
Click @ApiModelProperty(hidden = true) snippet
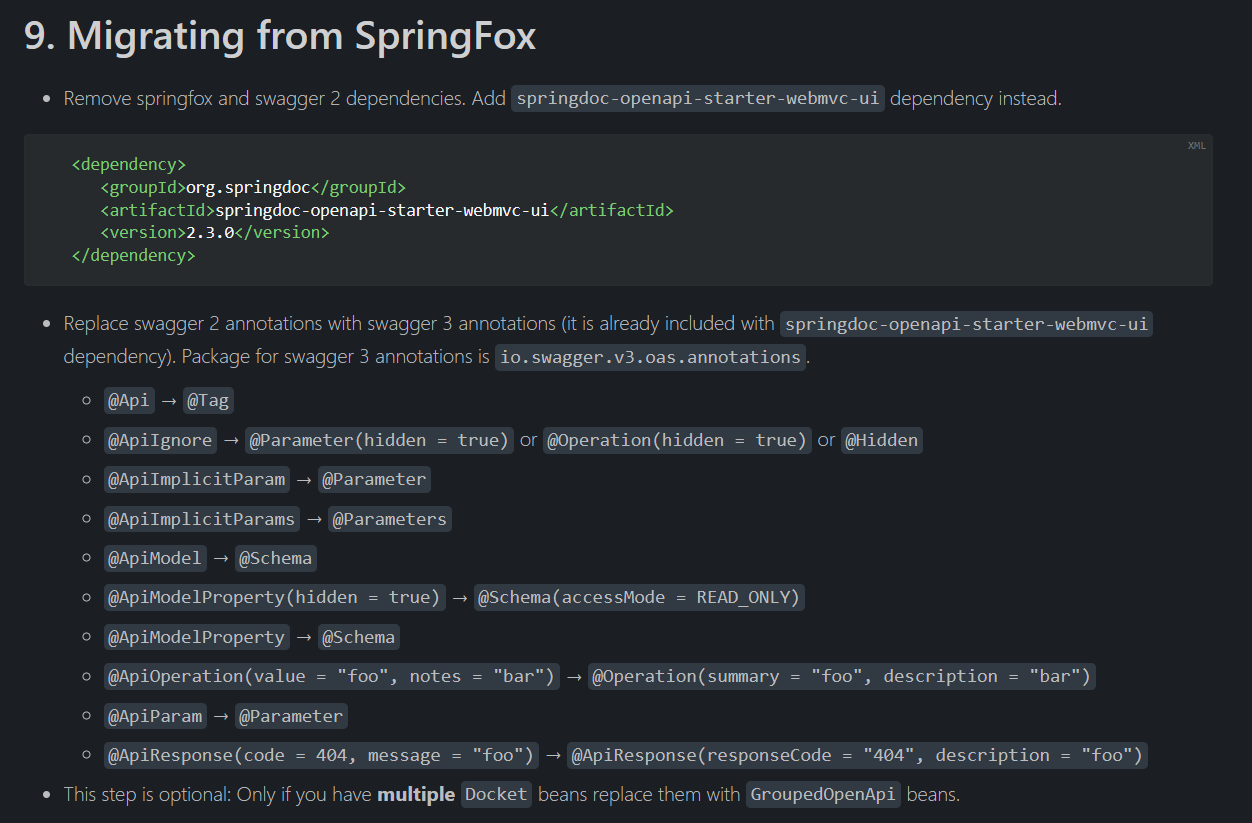tap(274, 597)
